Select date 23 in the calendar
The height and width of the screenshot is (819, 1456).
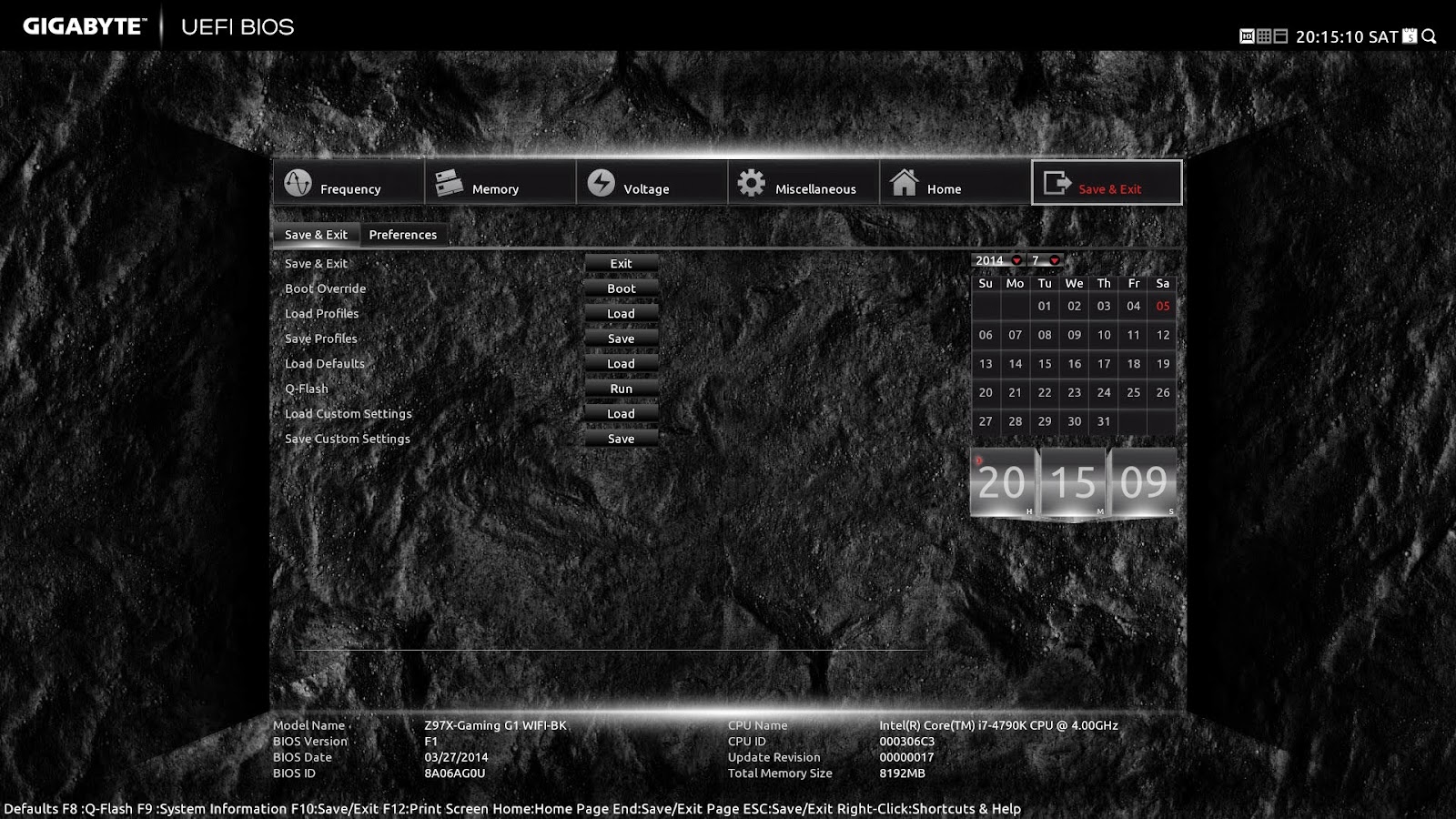click(x=1075, y=393)
